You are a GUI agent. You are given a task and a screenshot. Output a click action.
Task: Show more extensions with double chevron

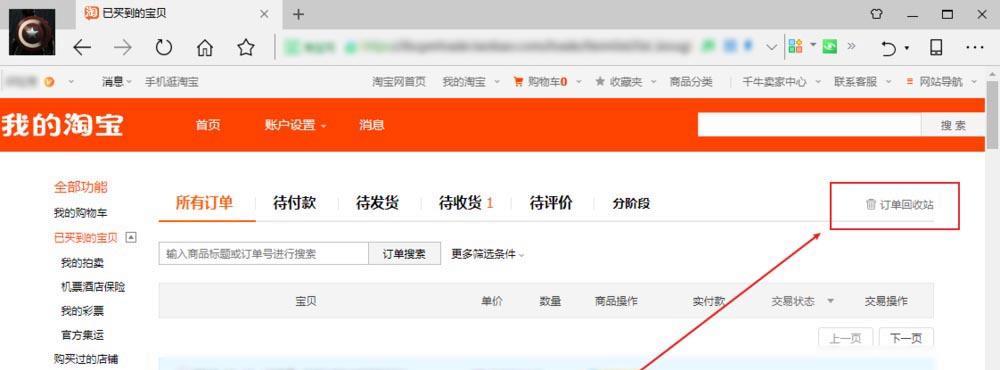tap(851, 46)
